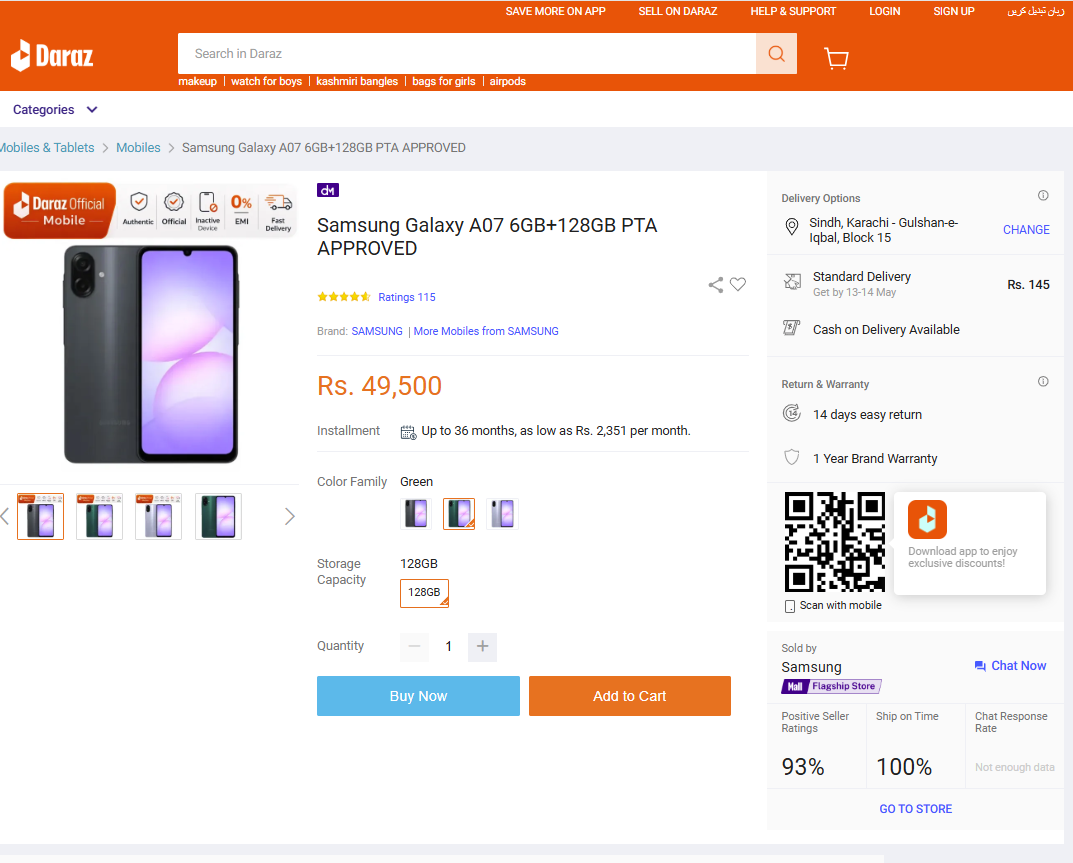Click the Daraz app download icon
Screen dimensions: 1073x863
[927, 519]
